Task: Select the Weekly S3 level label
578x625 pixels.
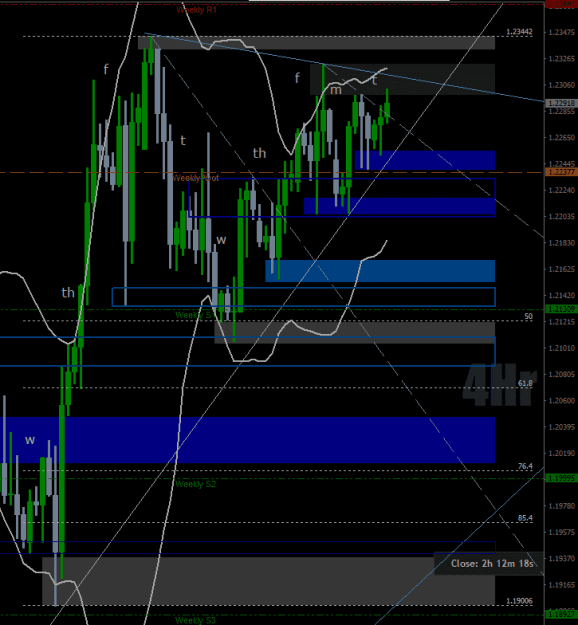Action: pyautogui.click(x=195, y=620)
